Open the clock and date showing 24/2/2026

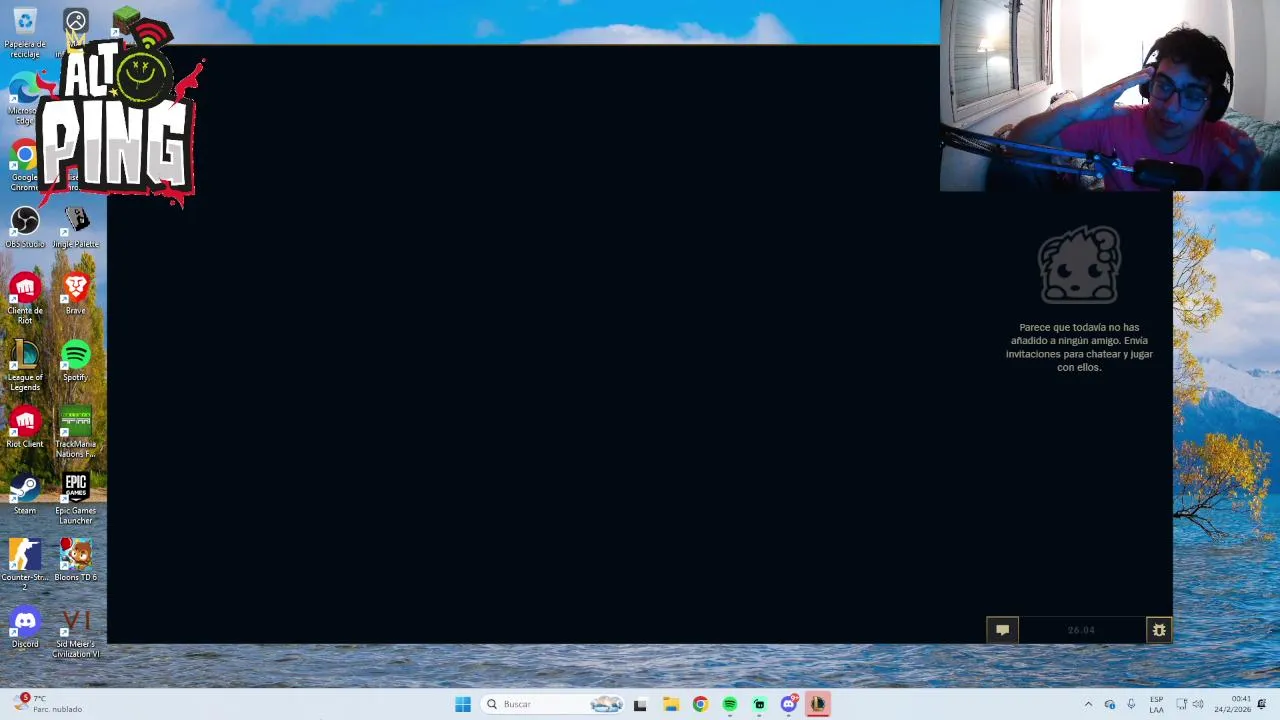1232,704
